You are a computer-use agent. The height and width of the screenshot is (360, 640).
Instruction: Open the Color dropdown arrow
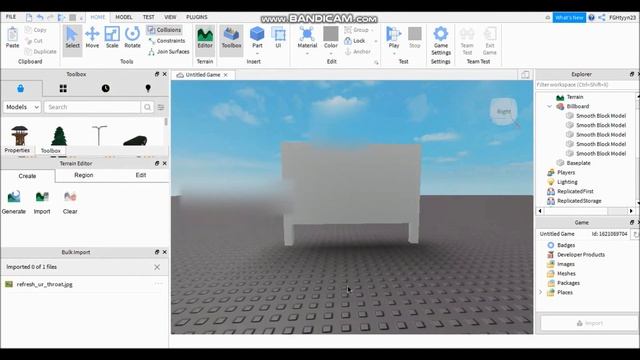point(331,53)
